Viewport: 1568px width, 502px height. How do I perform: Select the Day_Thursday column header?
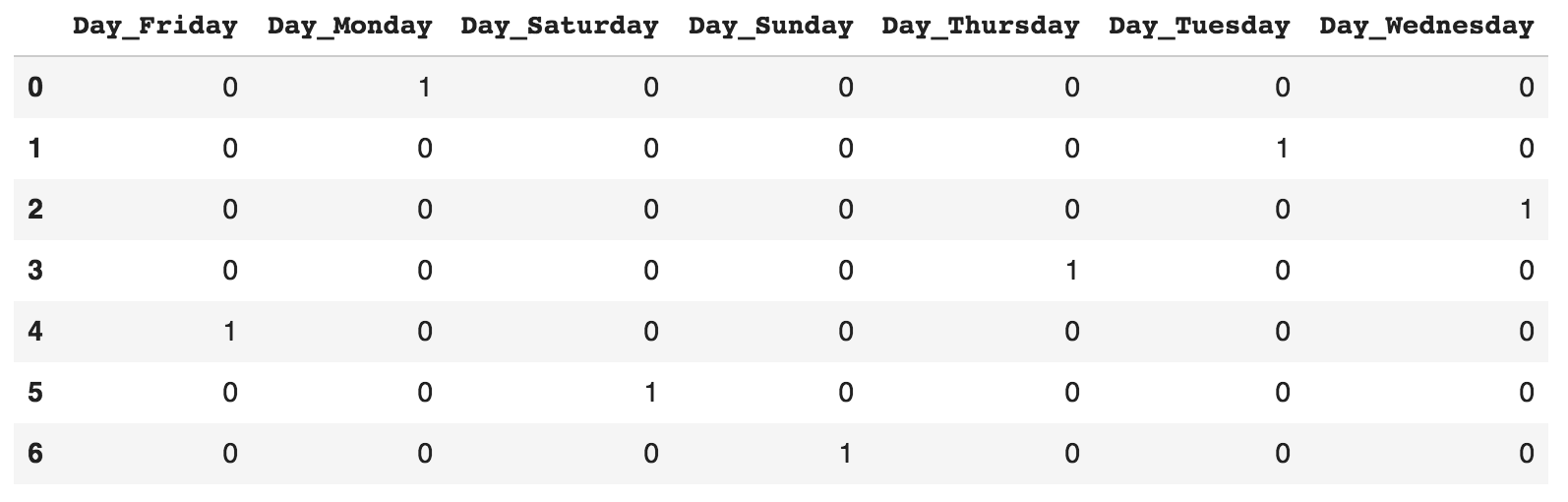(981, 27)
